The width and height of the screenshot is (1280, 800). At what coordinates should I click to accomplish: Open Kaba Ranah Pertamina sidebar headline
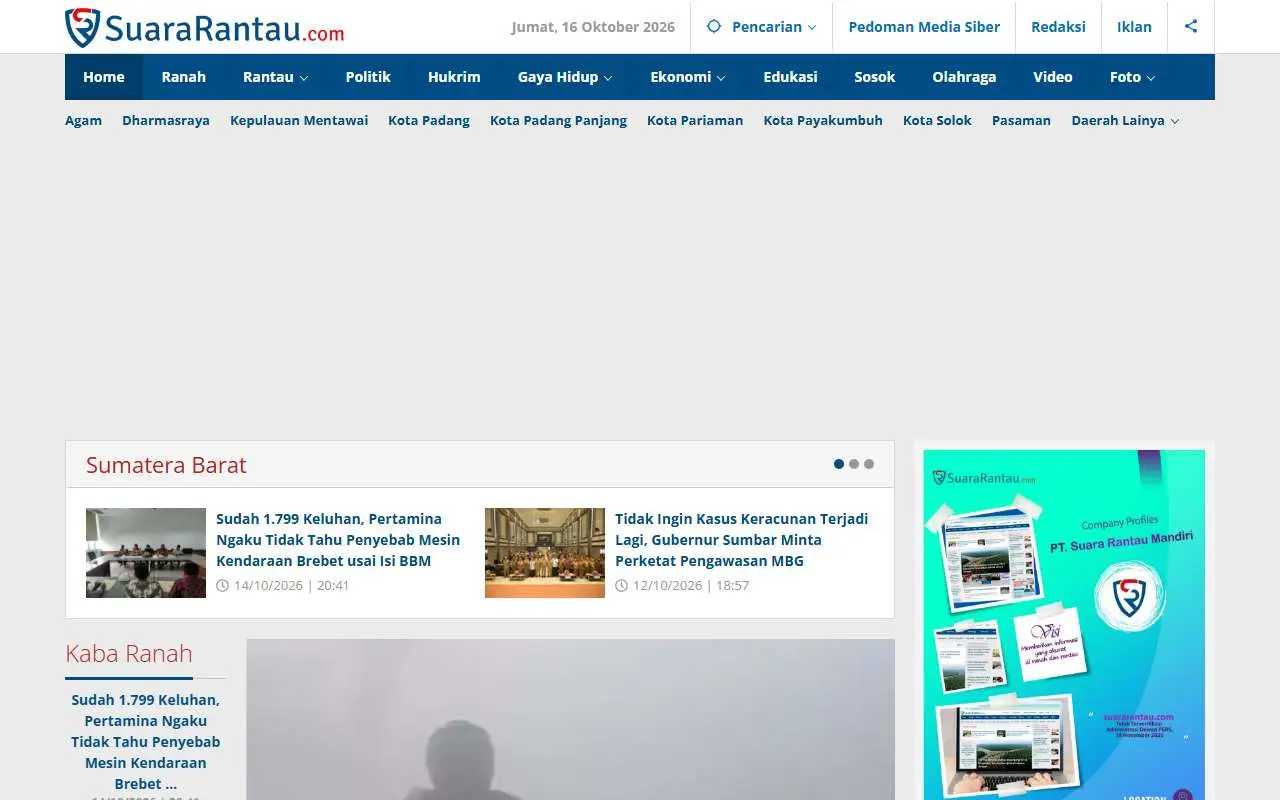[x=146, y=742]
